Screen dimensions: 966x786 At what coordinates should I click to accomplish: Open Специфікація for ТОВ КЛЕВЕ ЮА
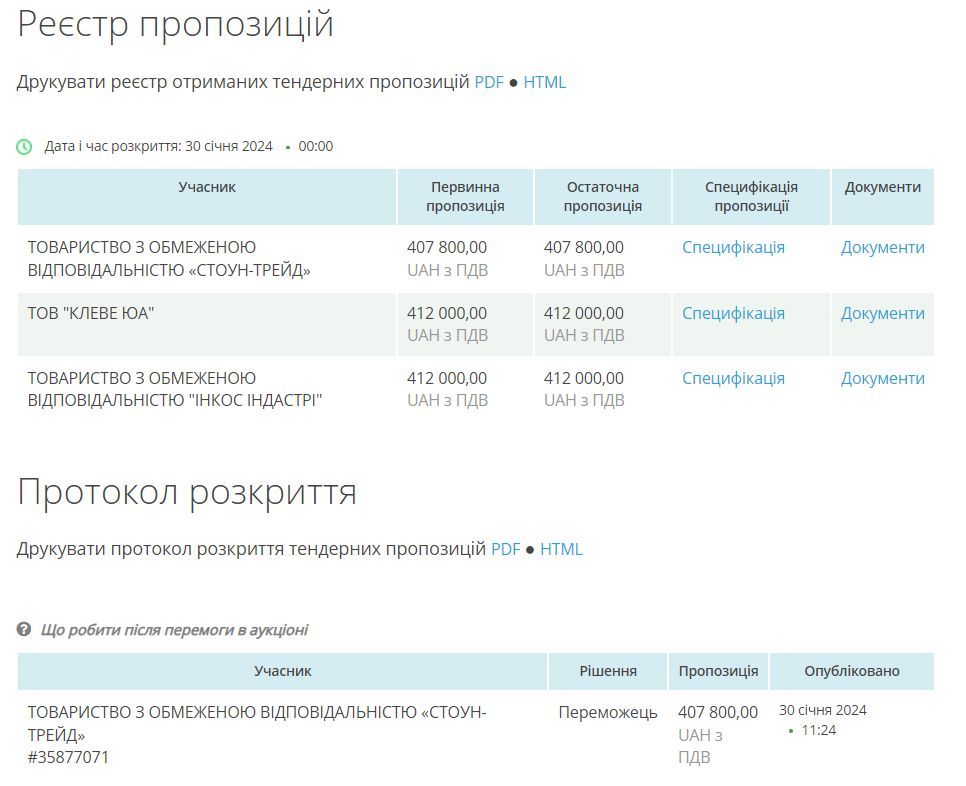click(x=733, y=312)
